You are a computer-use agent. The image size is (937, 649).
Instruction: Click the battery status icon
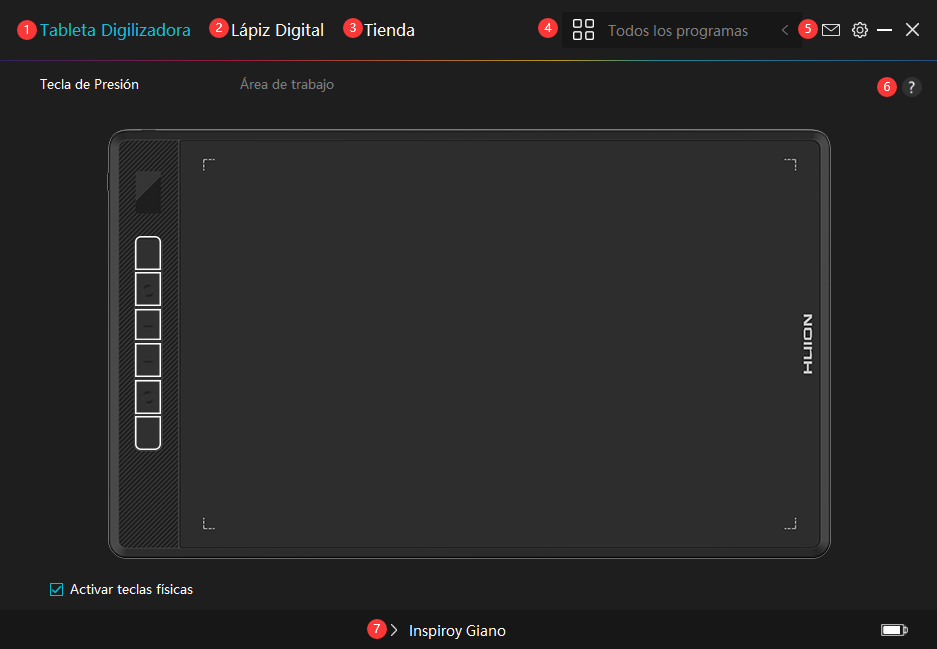[893, 630]
